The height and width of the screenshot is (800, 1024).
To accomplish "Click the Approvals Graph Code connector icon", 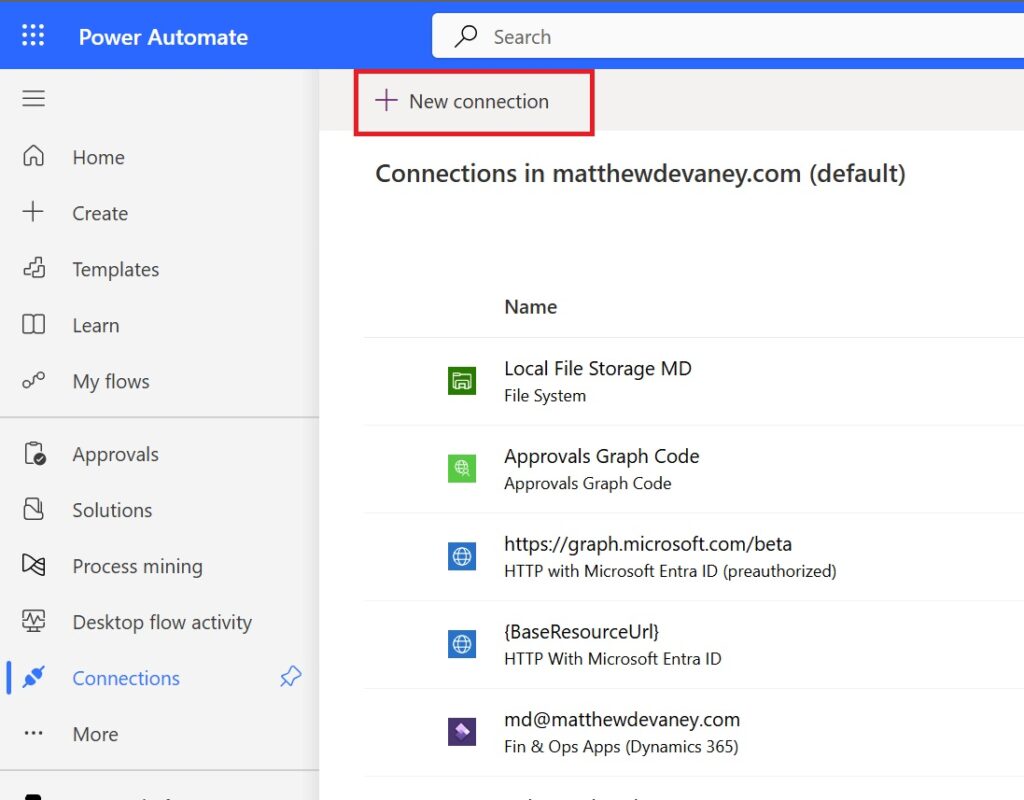I will point(462,468).
